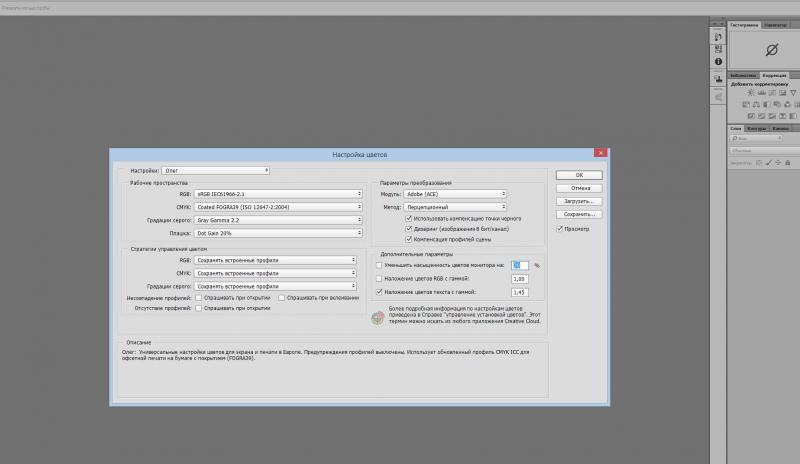Toggle 'Компенсация профилей сцены' checkbox

[x=409, y=239]
